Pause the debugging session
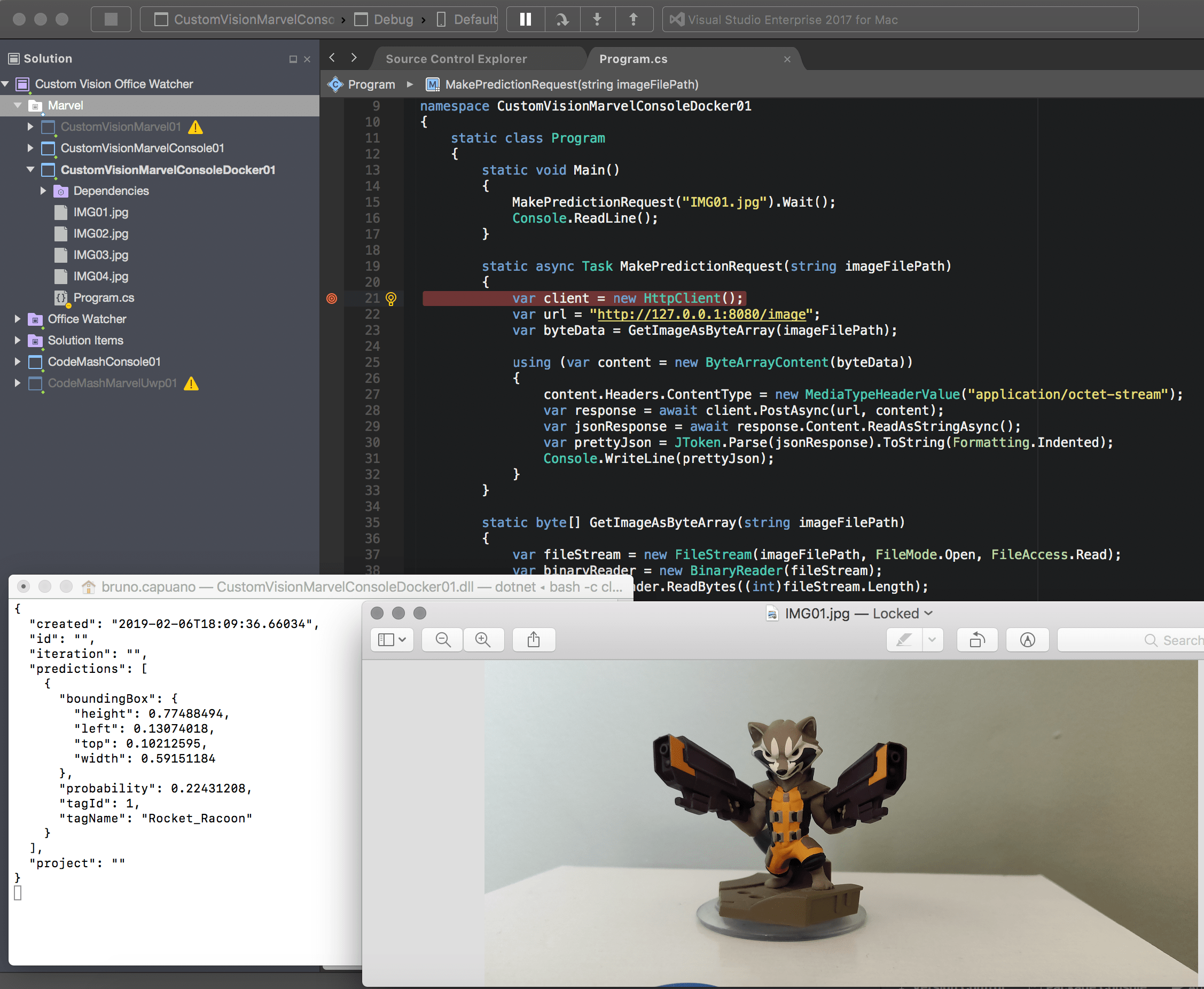The width and height of the screenshot is (1204, 989). pyautogui.click(x=526, y=19)
